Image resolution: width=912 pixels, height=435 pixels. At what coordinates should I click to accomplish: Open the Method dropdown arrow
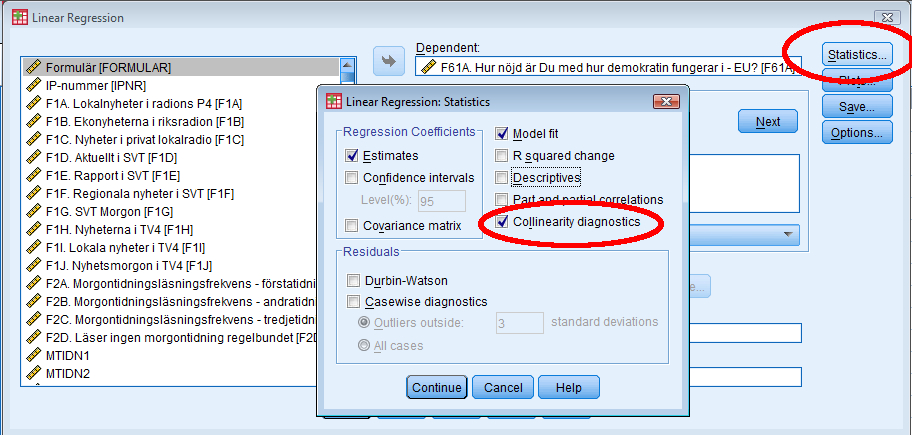[x=790, y=235]
